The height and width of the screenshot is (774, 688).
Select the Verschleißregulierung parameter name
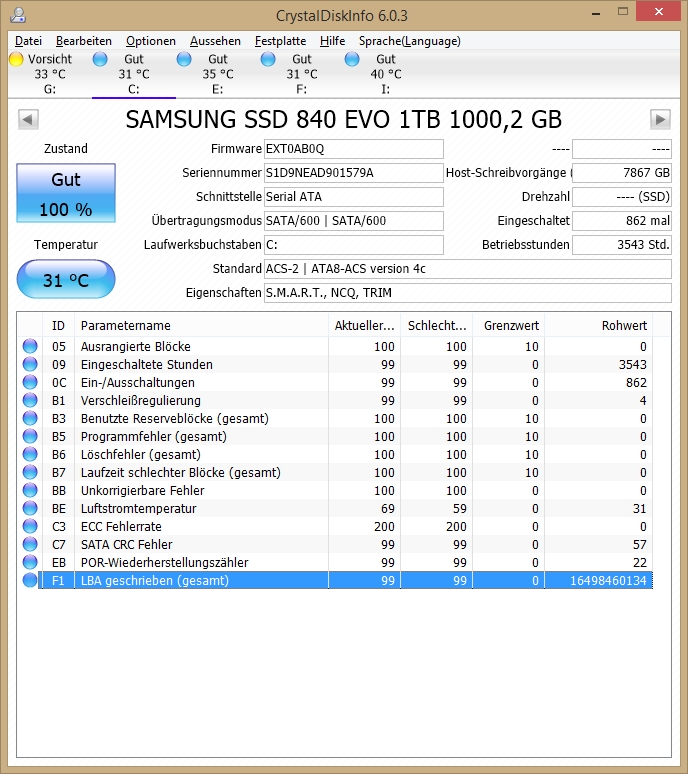[x=141, y=400]
